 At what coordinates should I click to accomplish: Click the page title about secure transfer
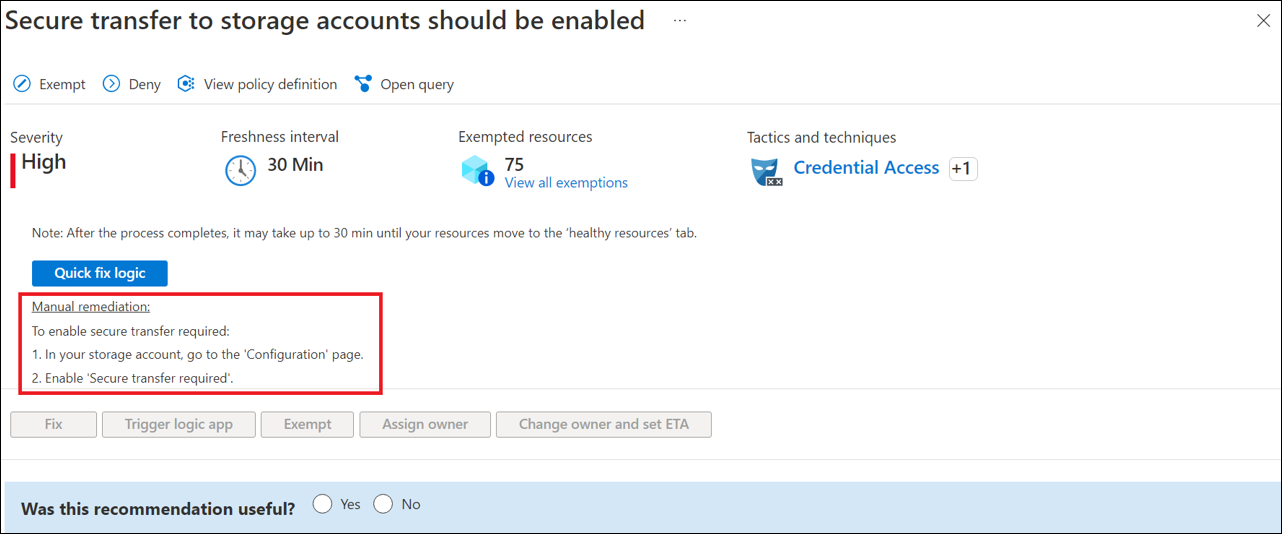coord(325,20)
